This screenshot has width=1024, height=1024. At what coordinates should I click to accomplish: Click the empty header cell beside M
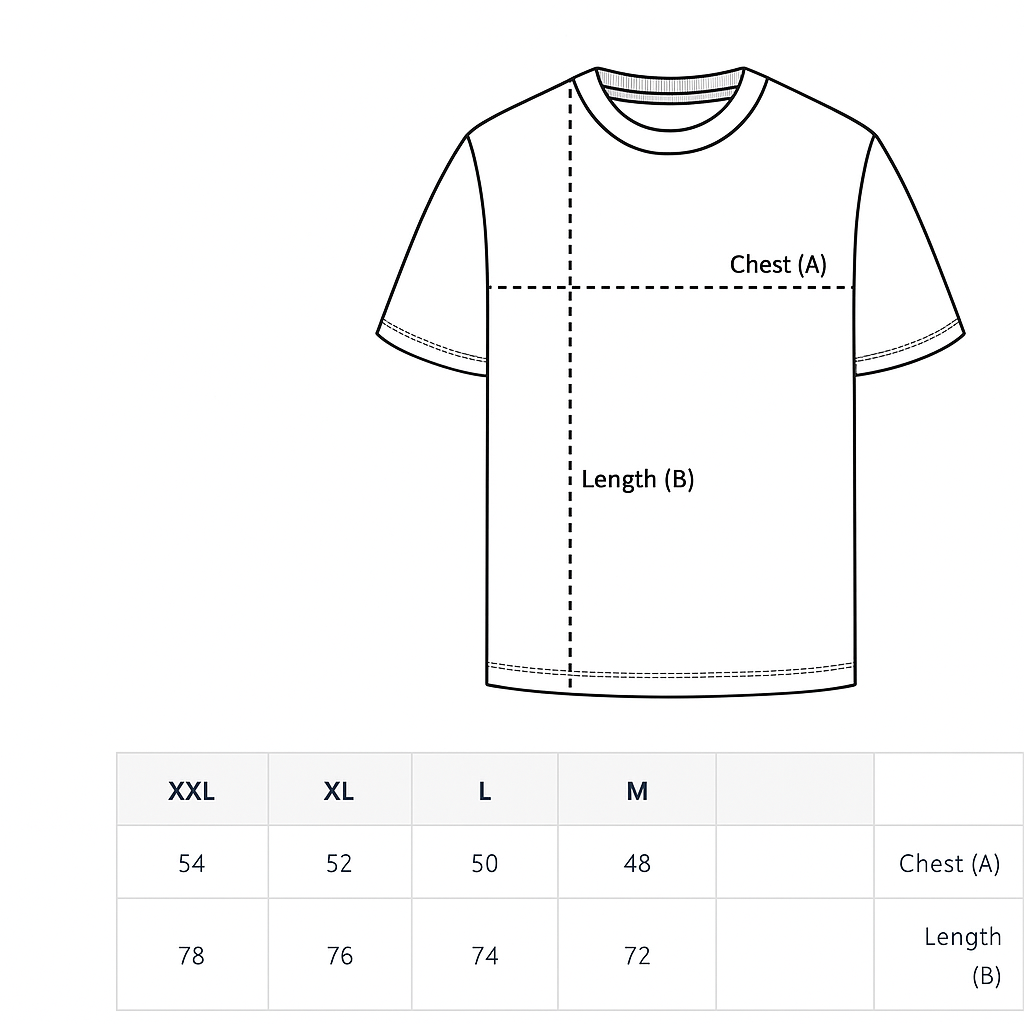point(795,789)
